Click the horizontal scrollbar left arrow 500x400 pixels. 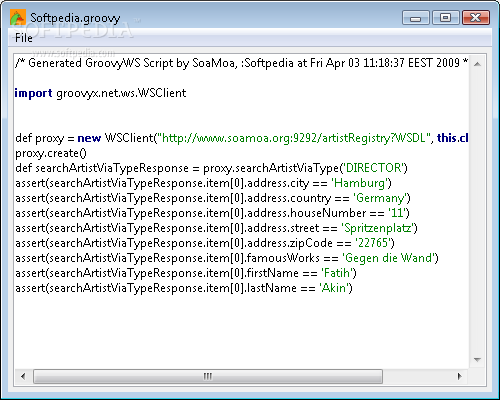pos(23,376)
